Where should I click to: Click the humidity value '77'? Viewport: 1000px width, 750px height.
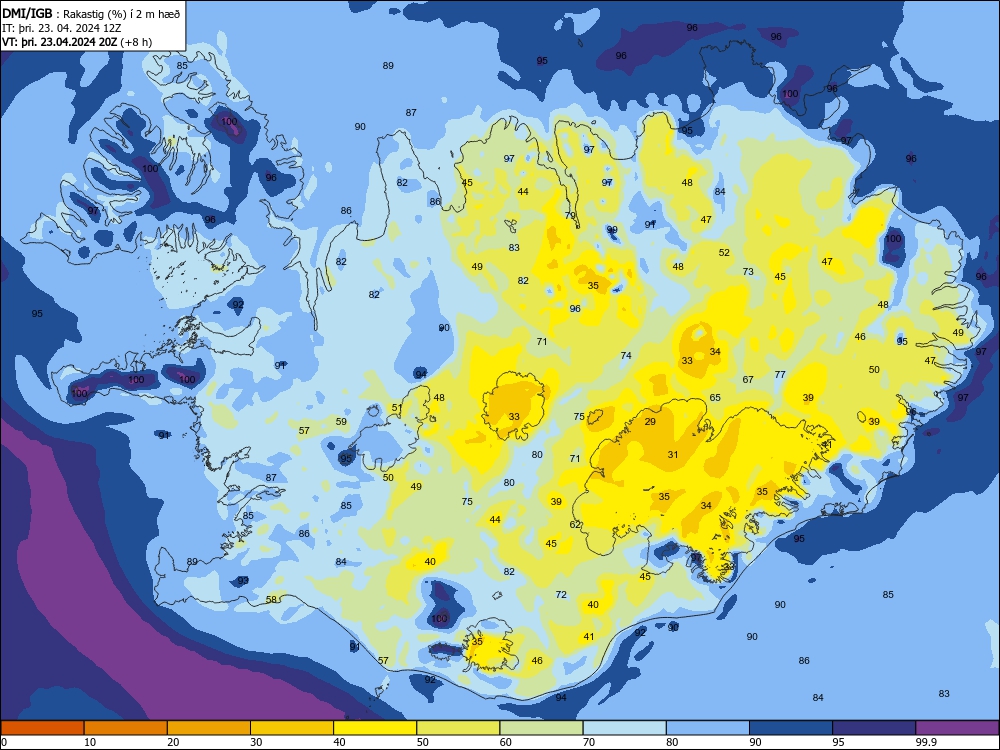coord(780,374)
